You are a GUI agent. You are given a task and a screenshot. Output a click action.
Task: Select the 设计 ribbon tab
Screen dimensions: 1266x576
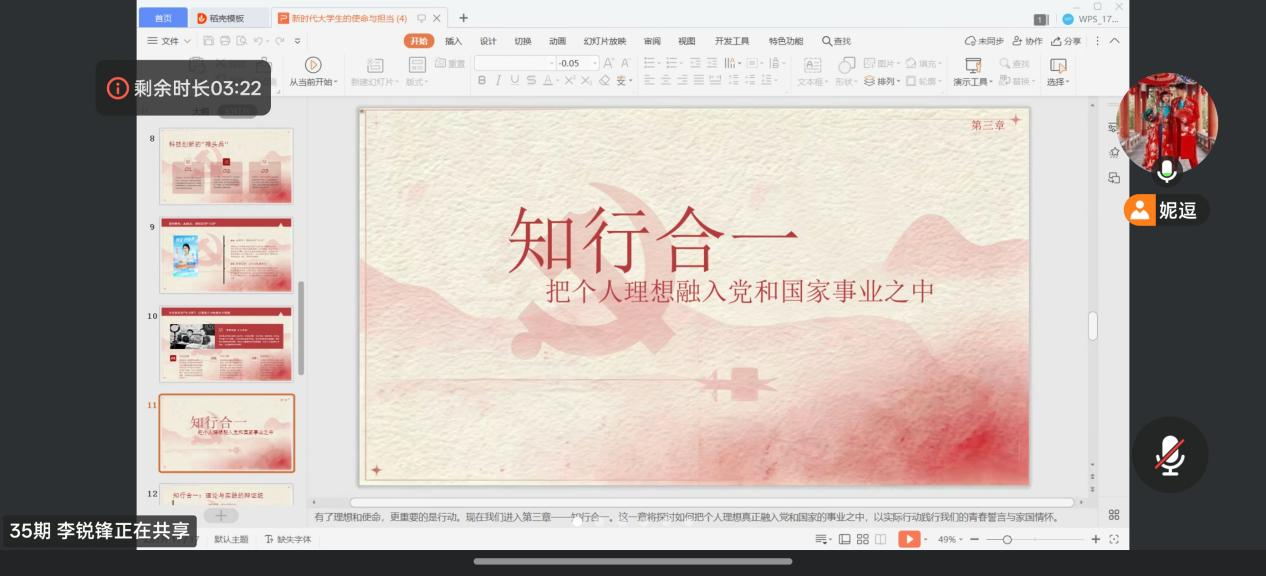coord(488,41)
